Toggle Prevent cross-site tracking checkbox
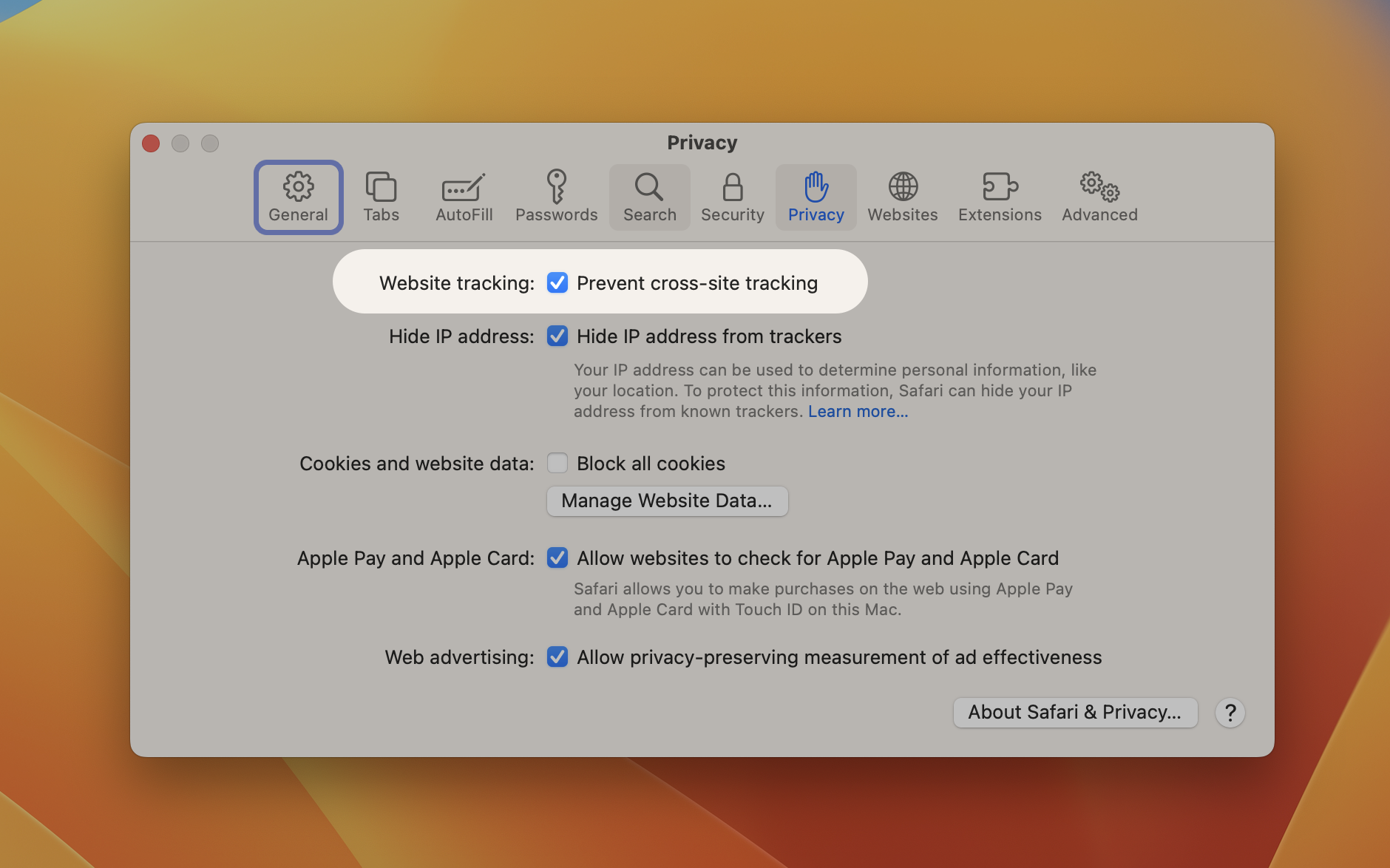1390x868 pixels. pyautogui.click(x=557, y=283)
